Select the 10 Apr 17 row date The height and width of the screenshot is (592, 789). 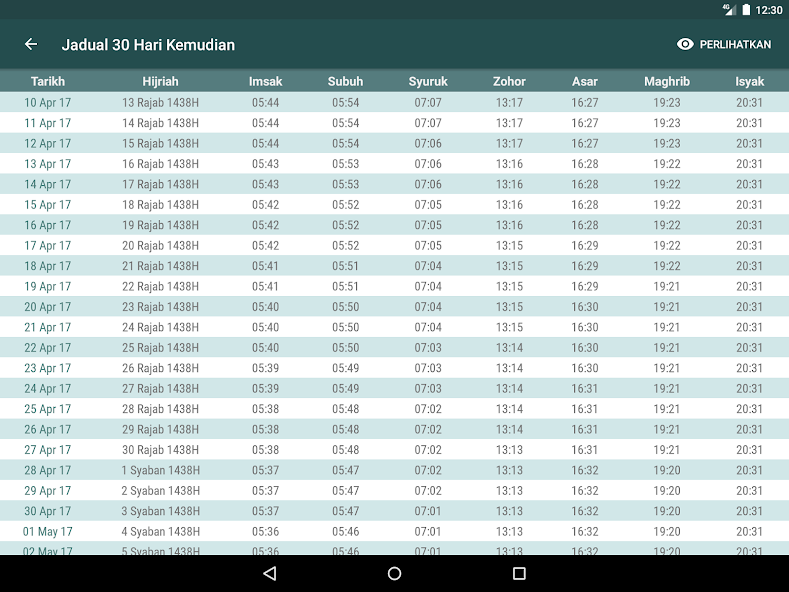47,102
